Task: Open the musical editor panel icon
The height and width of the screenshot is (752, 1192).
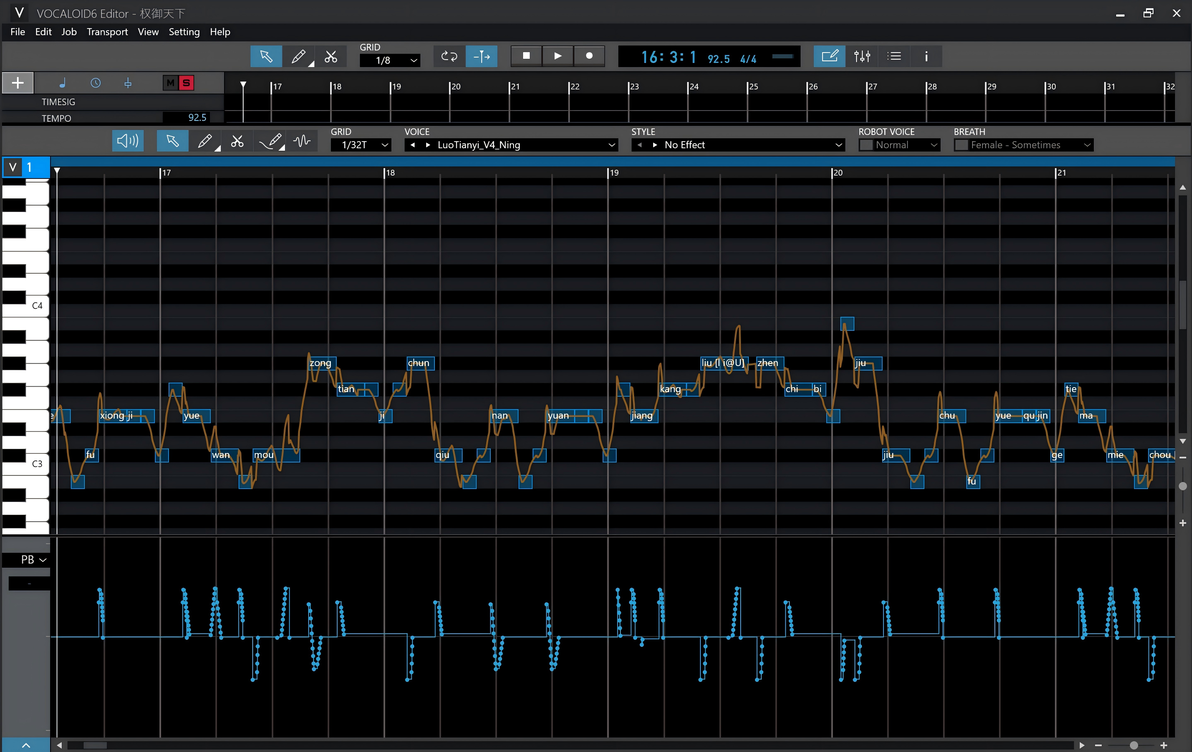Action: pyautogui.click(x=829, y=56)
